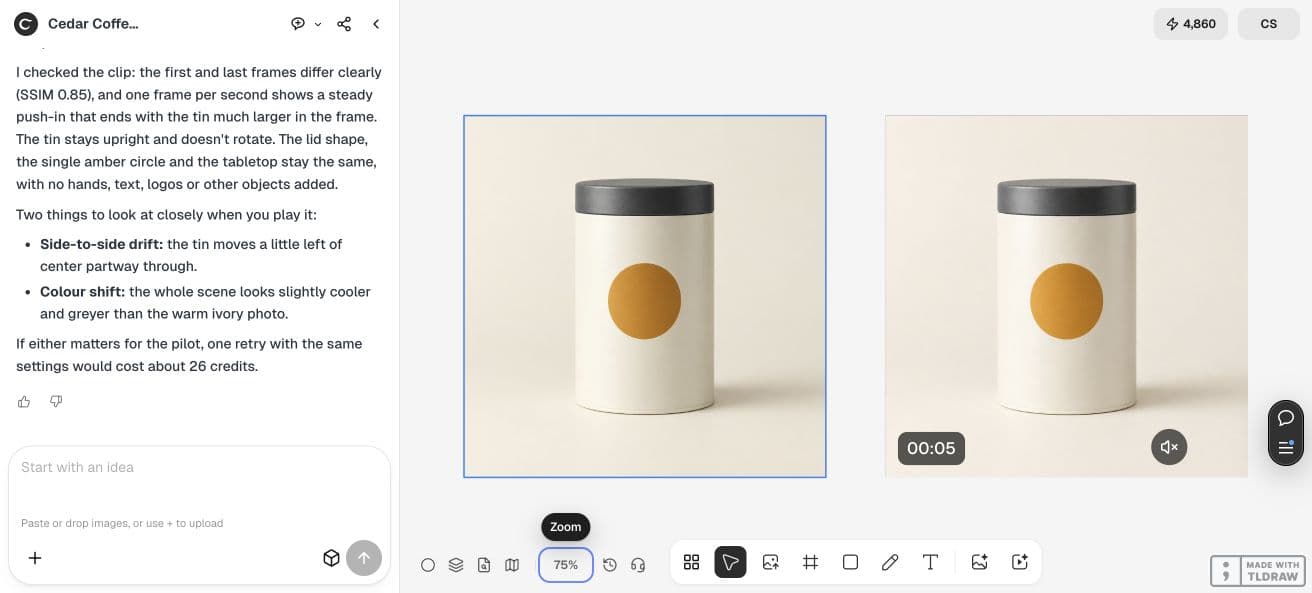Viewport: 1312px width, 593px height.
Task: Select the Pencil draw tool
Action: pyautogui.click(x=890, y=562)
